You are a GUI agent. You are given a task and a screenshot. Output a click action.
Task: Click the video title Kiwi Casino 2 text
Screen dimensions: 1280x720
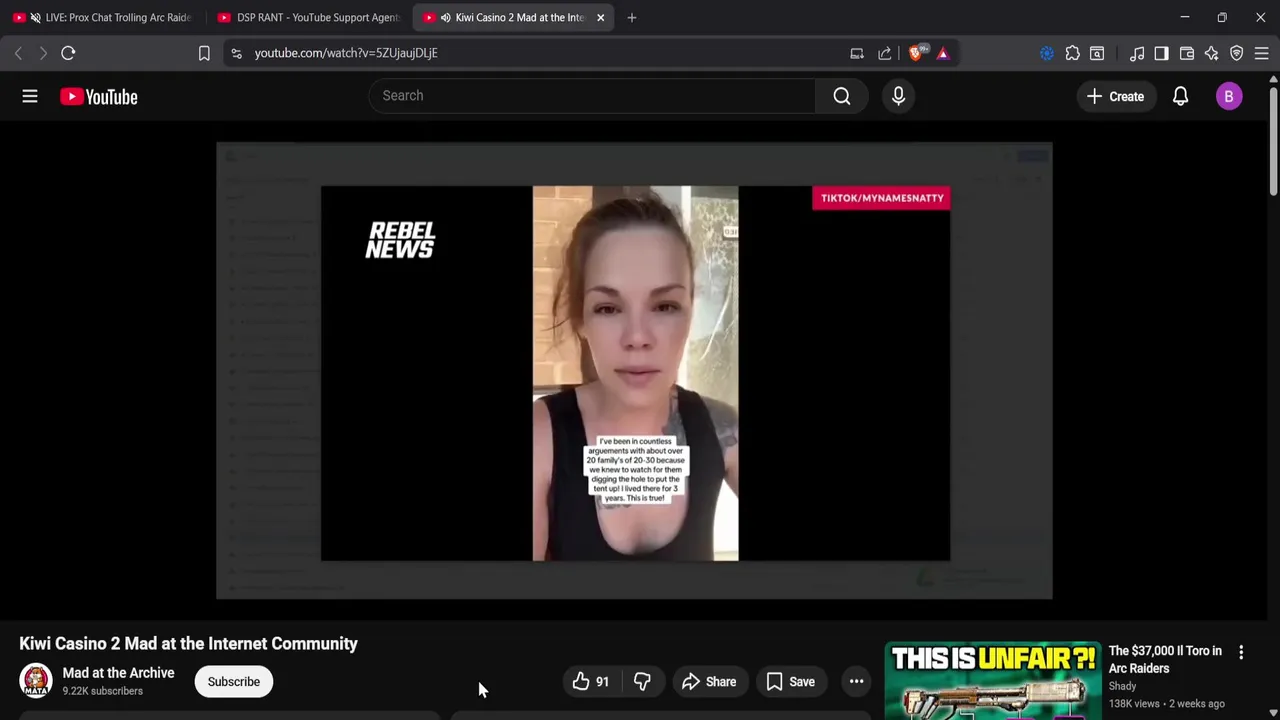(x=188, y=643)
